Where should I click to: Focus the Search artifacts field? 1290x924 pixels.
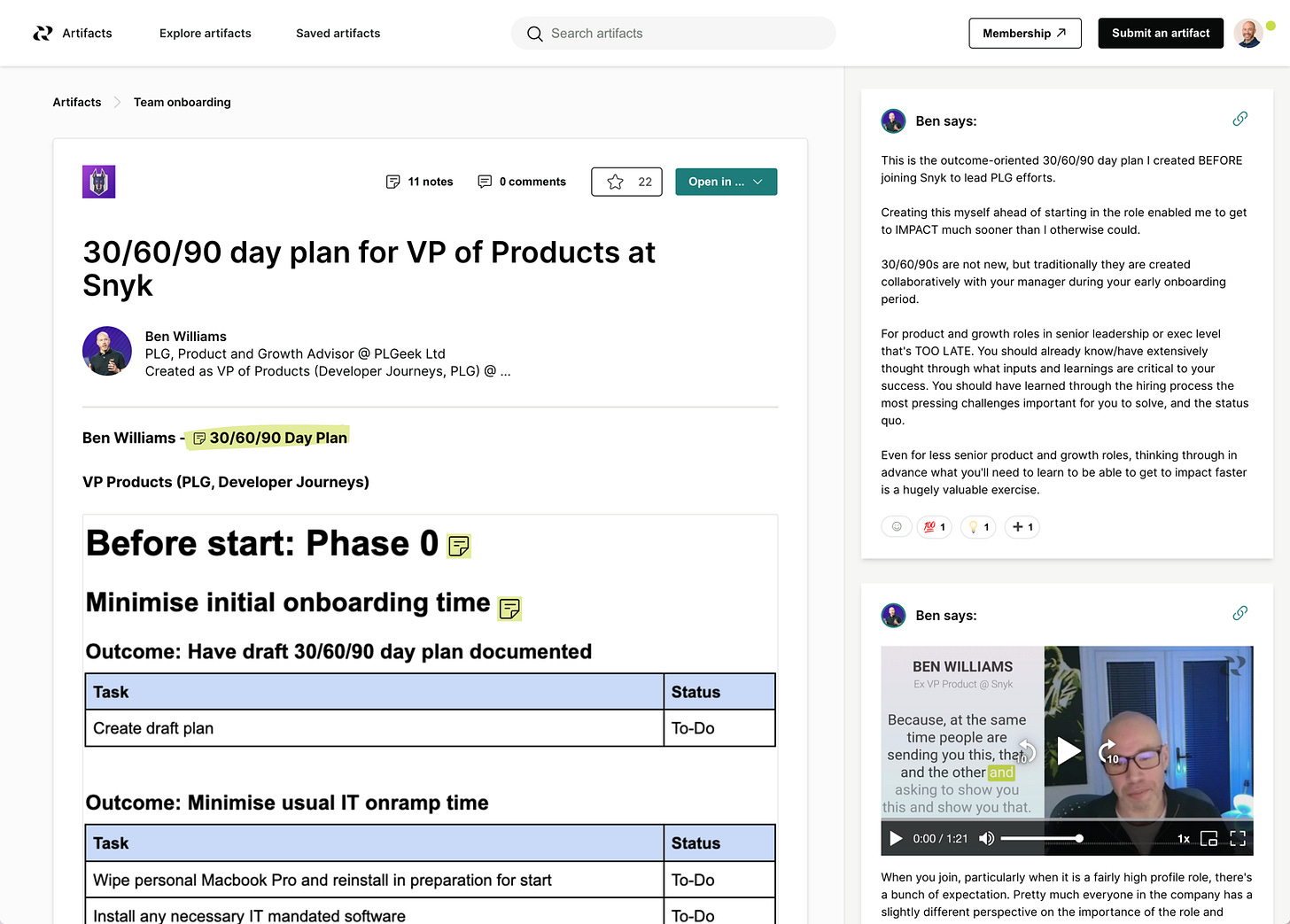(x=673, y=33)
